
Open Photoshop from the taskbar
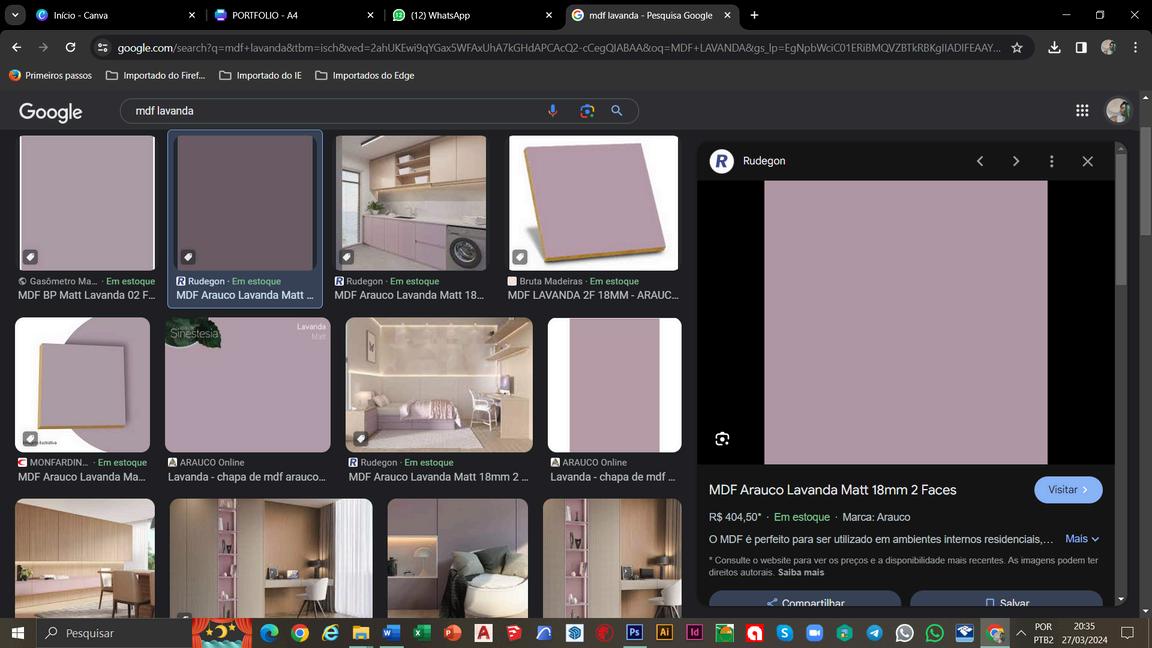pyautogui.click(x=634, y=633)
